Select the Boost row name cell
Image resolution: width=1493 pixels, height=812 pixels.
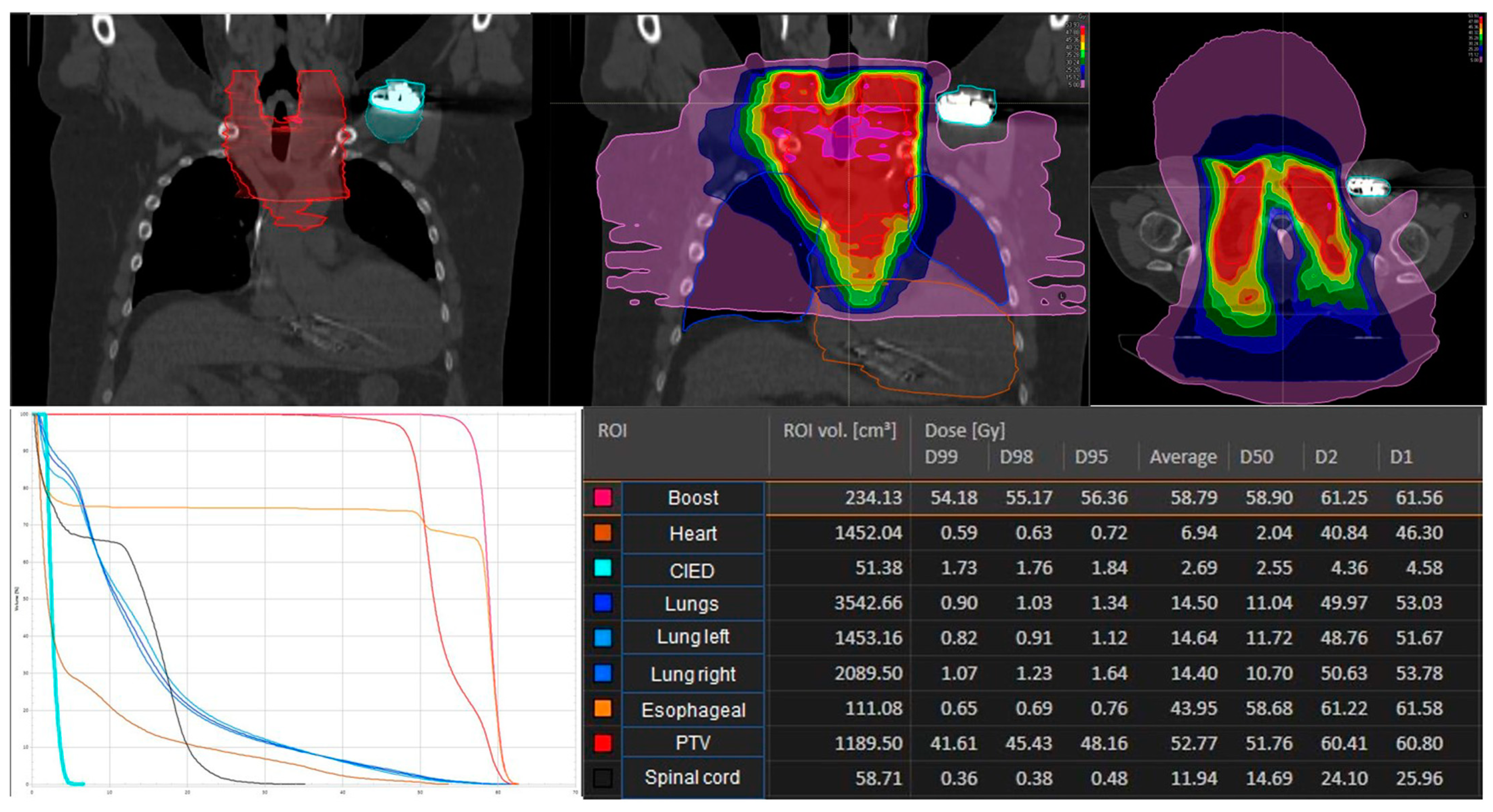click(692, 498)
